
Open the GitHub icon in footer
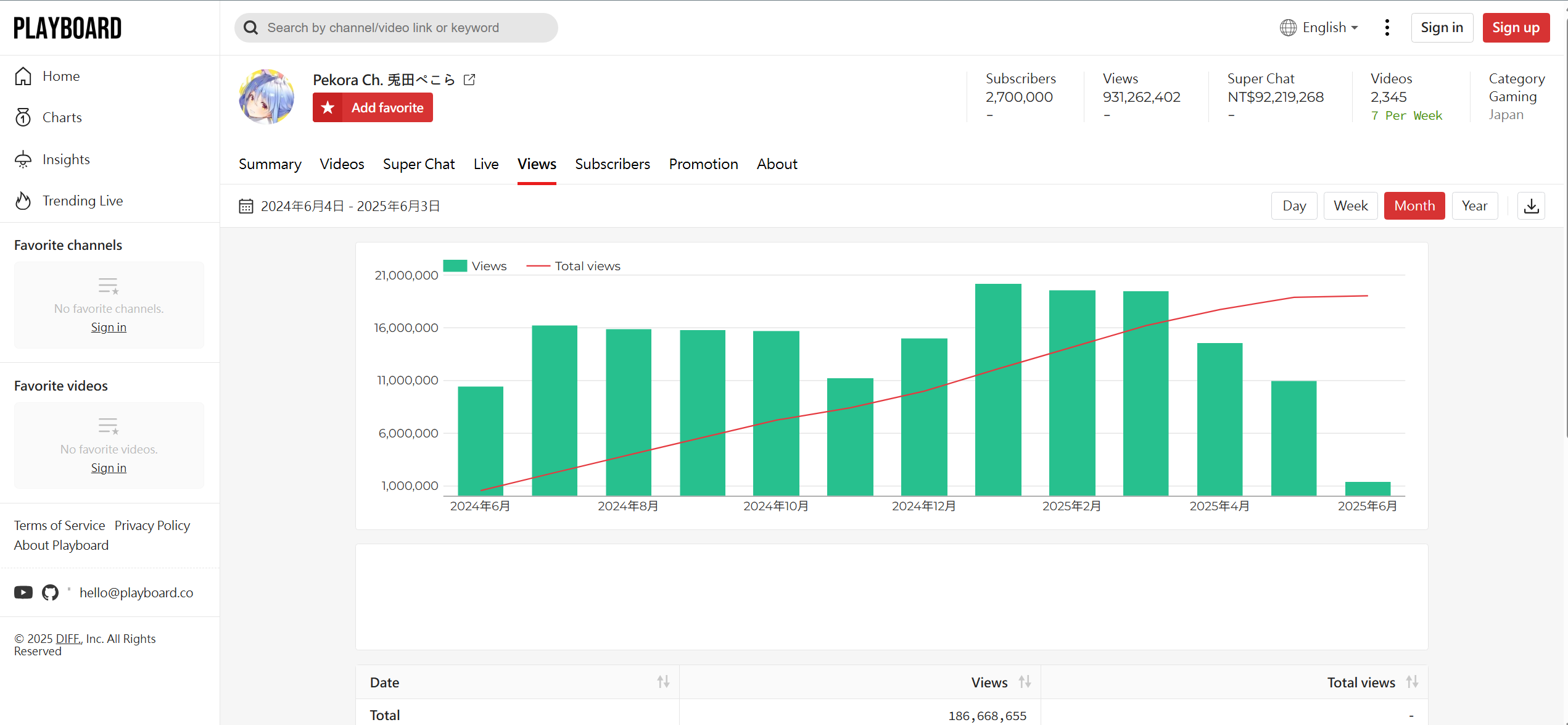[x=50, y=592]
